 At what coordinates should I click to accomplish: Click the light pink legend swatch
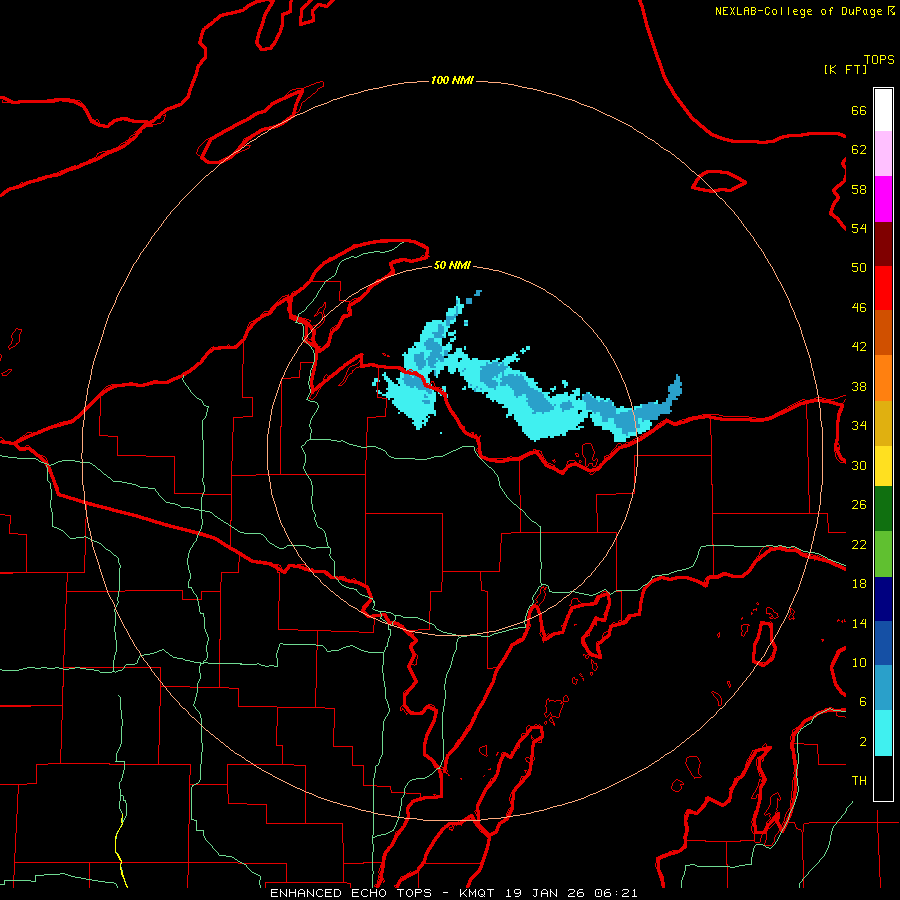[x=883, y=154]
